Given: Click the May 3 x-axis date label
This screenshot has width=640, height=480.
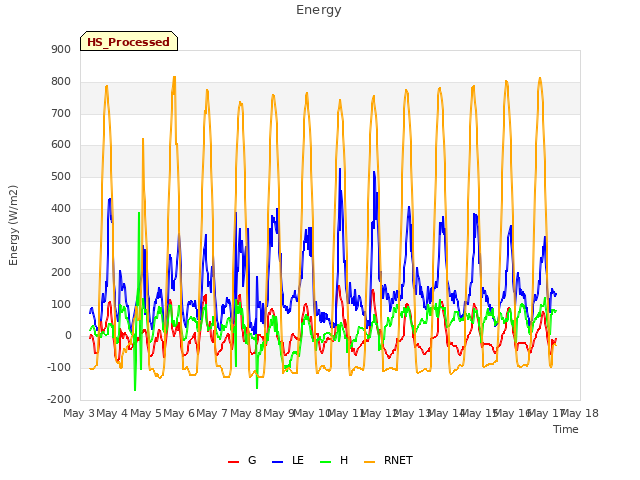Looking at the screenshot, I should [79, 413].
